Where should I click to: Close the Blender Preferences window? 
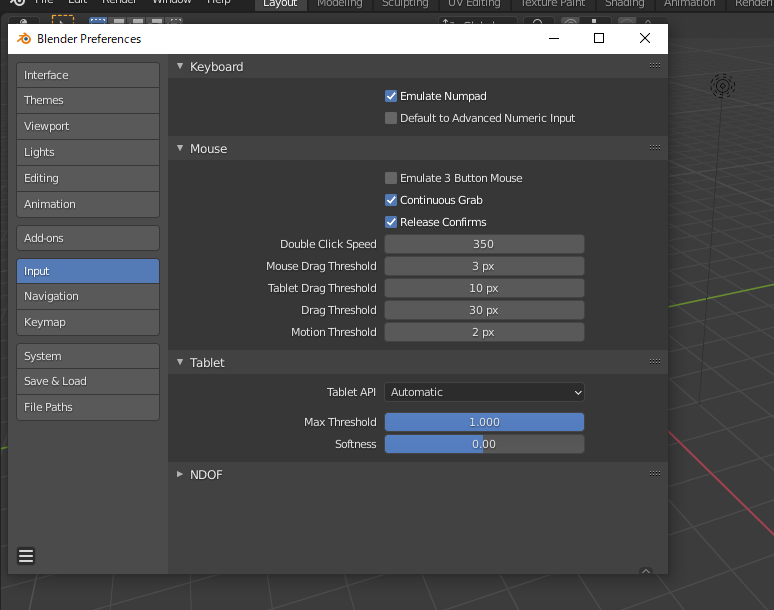pyautogui.click(x=645, y=38)
